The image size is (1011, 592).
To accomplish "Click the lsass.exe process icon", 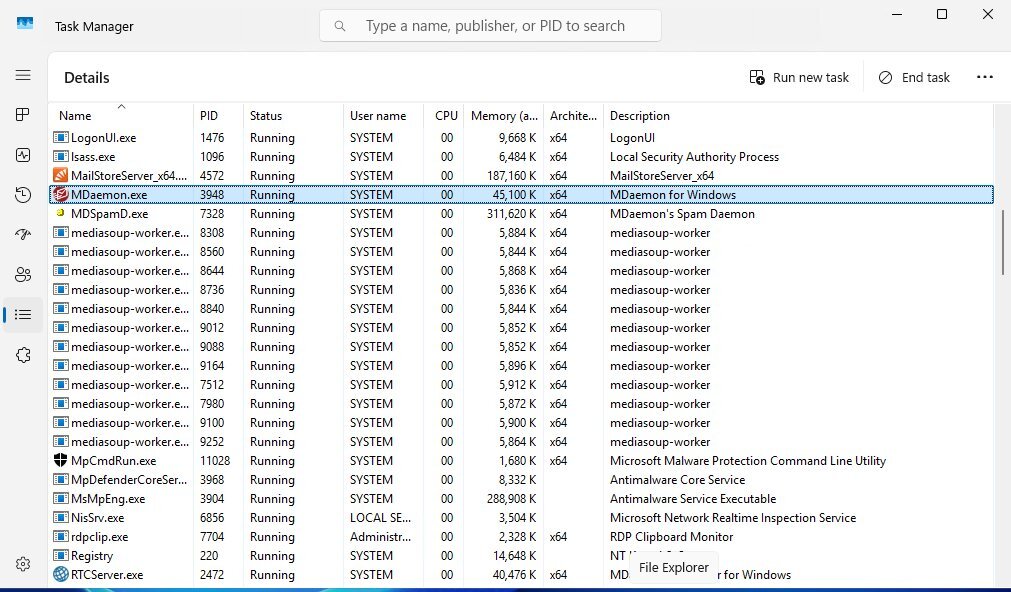I will [x=61, y=157].
